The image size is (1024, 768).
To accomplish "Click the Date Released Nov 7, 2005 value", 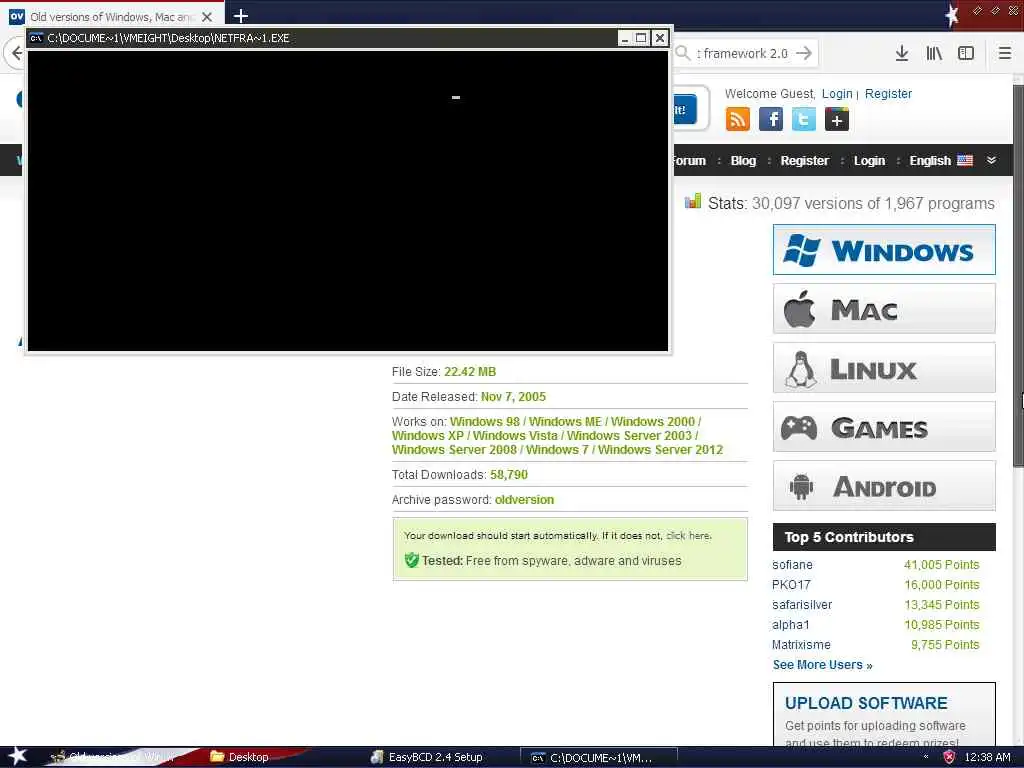I will click(x=513, y=396).
